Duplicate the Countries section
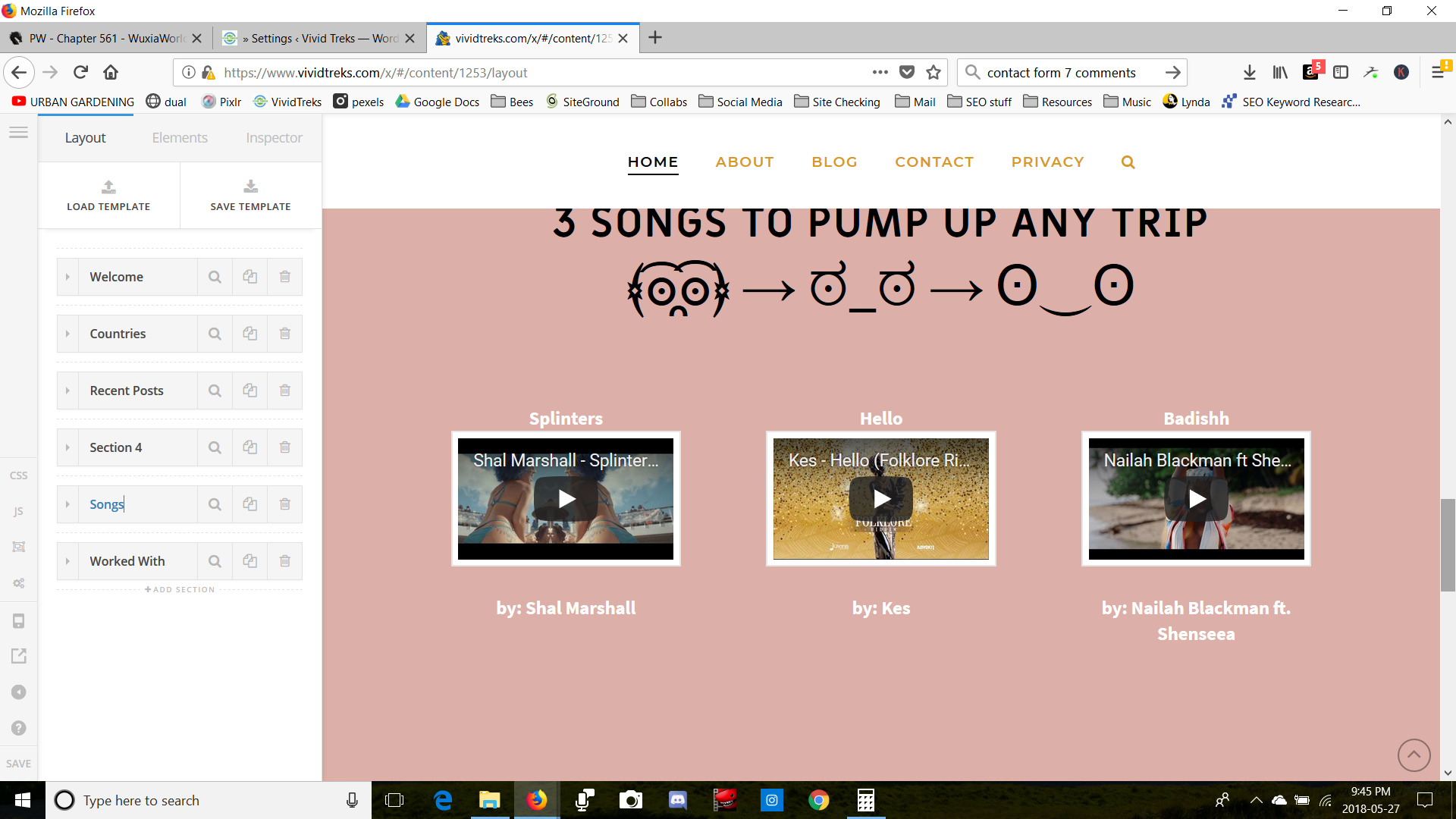 pos(249,334)
